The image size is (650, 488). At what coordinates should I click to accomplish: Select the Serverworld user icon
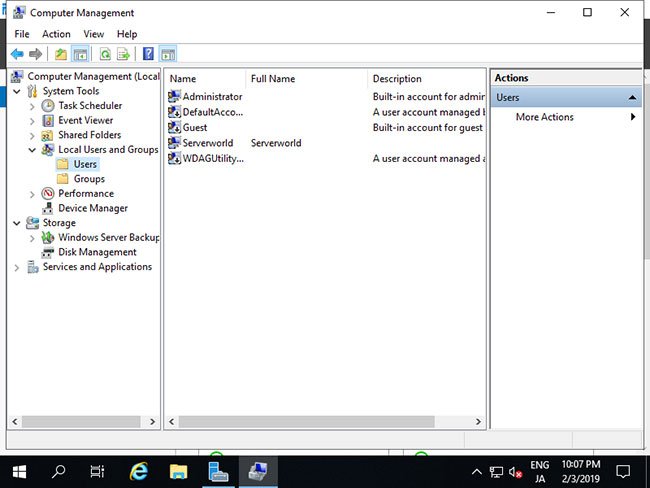174,143
